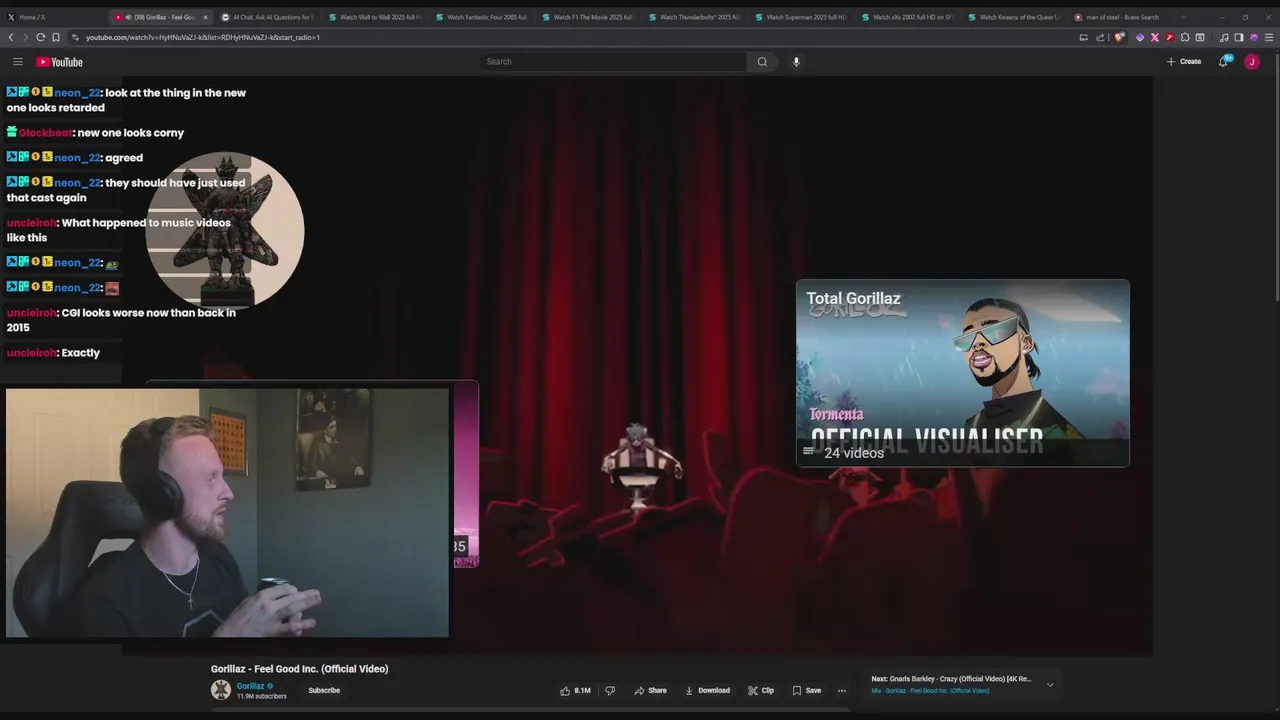Open the Brave main hamburger menu
Screen dimensions: 1280x720
tap(1269, 37)
